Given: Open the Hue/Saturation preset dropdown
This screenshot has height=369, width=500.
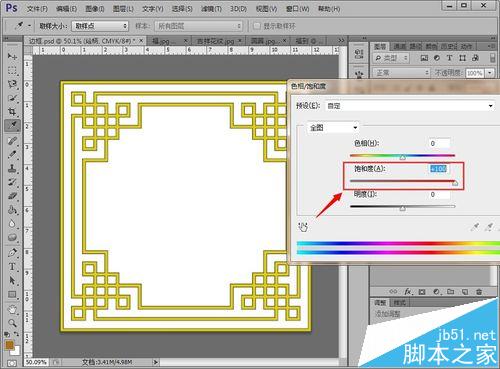Looking at the screenshot, I should pos(410,106).
